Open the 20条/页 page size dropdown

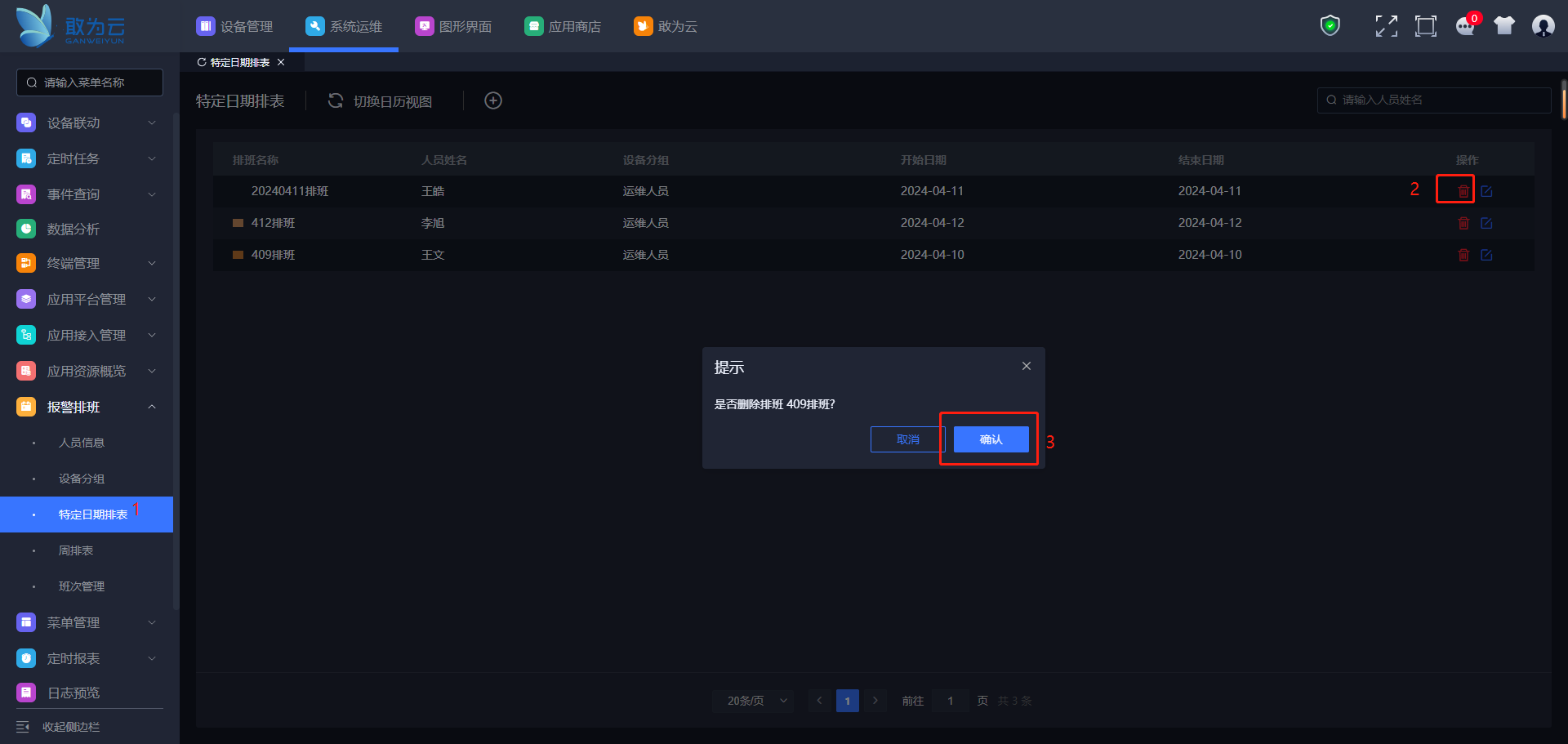(x=753, y=701)
